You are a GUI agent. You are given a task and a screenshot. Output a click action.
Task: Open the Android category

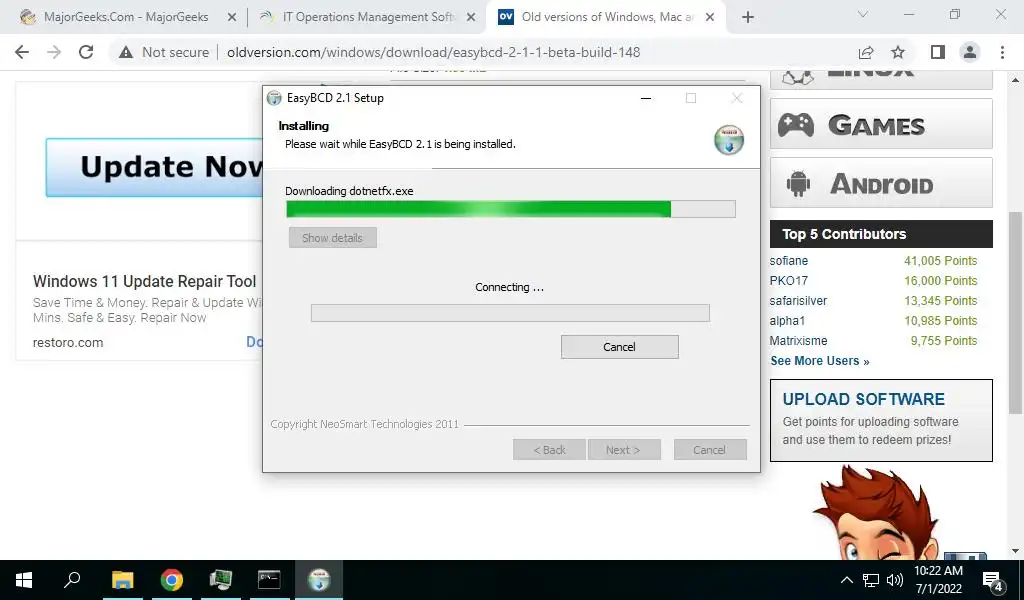pyautogui.click(x=881, y=183)
